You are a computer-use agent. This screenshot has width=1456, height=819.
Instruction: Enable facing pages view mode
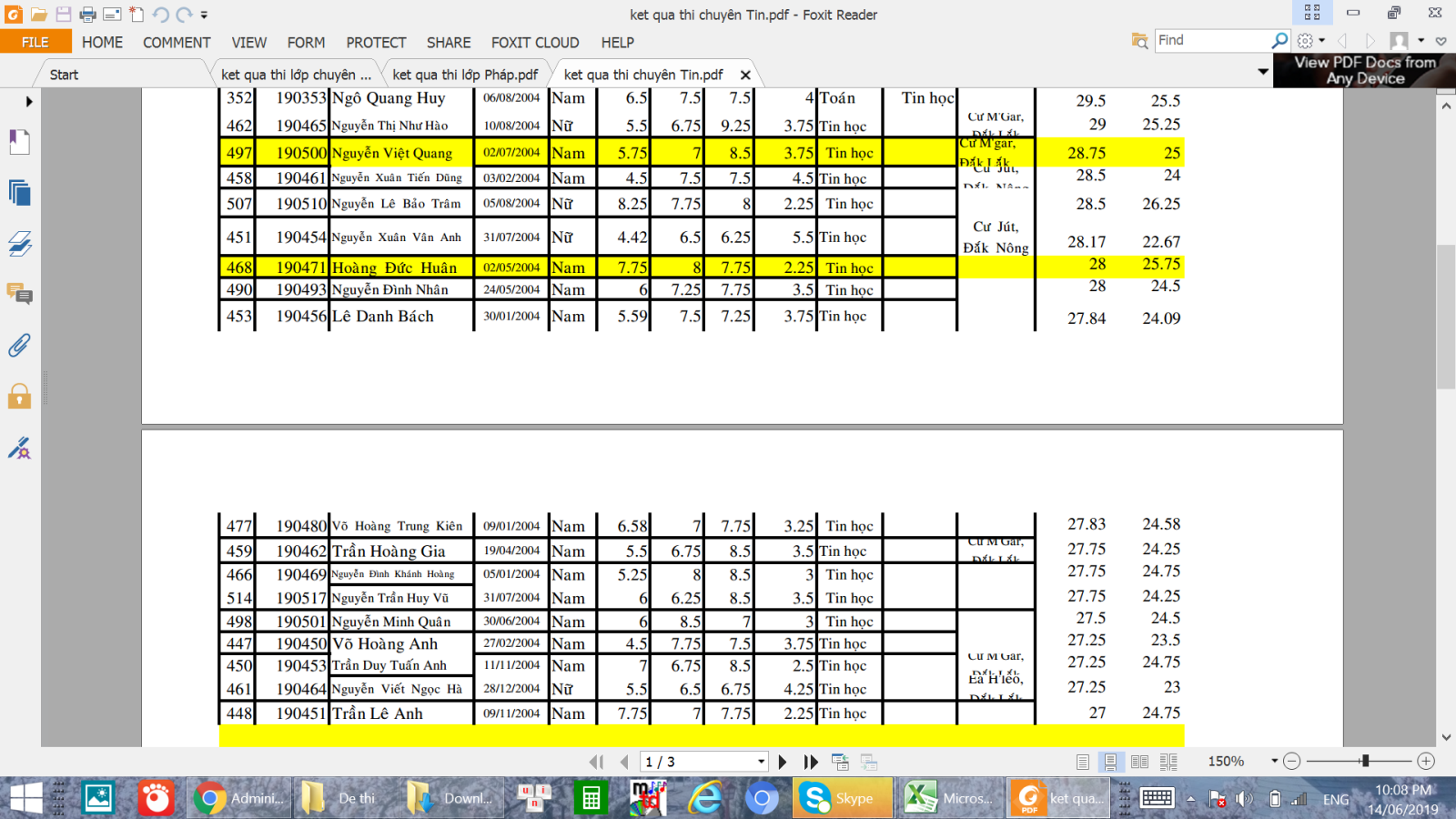[x=1139, y=762]
